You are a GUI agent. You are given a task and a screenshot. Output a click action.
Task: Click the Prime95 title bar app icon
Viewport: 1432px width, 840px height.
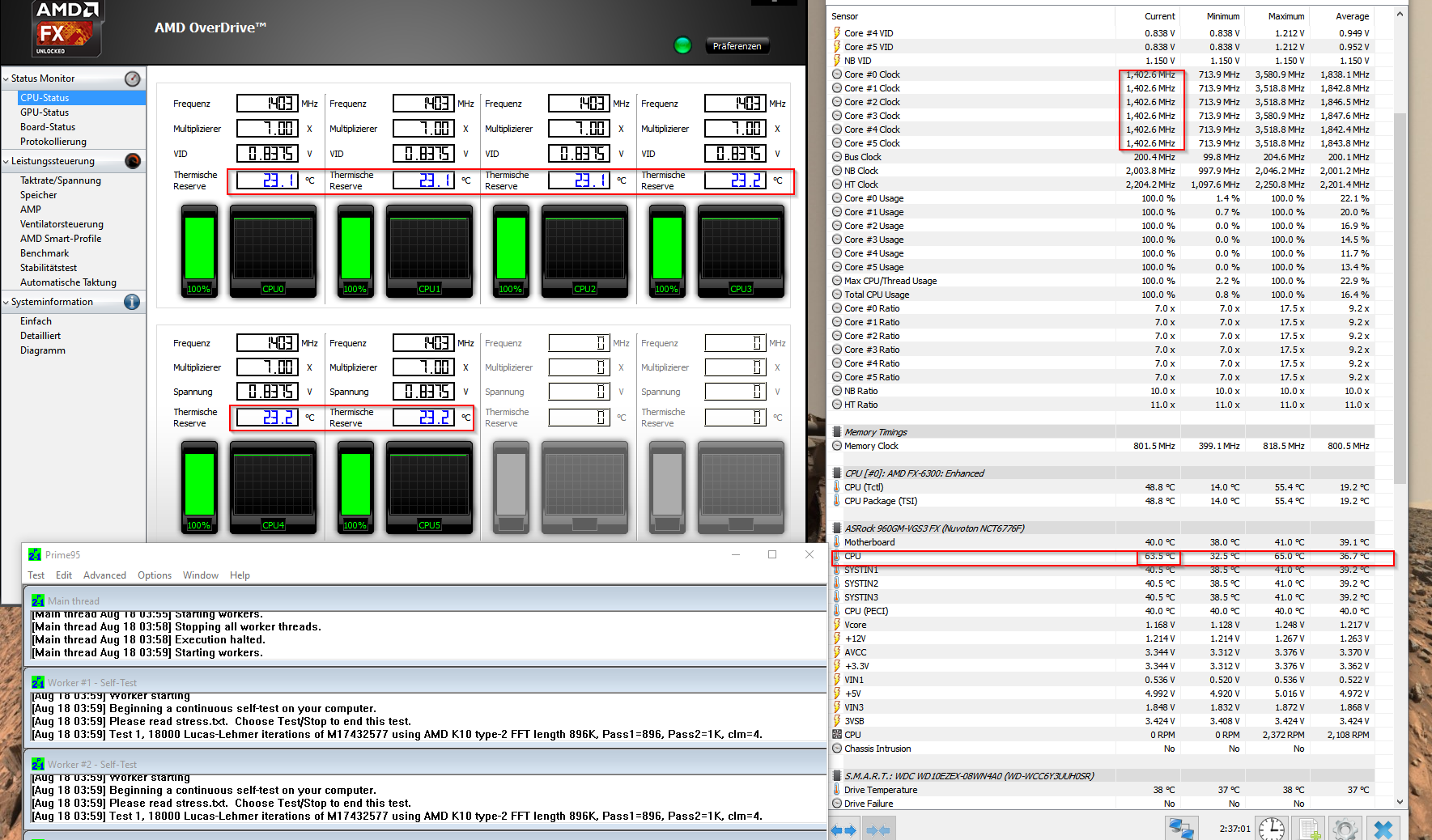[x=35, y=554]
